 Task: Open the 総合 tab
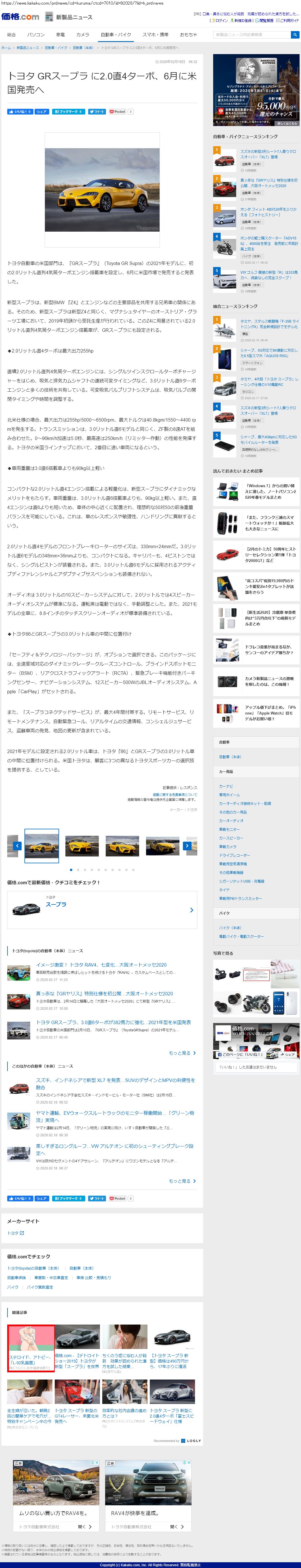12,35
